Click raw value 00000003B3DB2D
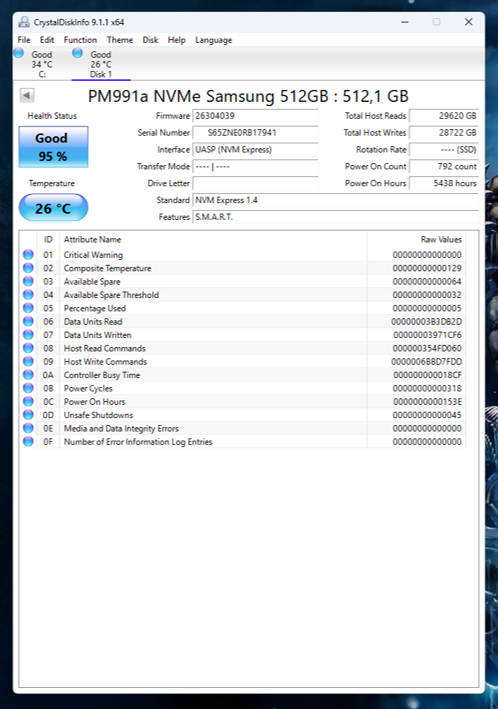The width and height of the screenshot is (498, 709). tap(427, 321)
